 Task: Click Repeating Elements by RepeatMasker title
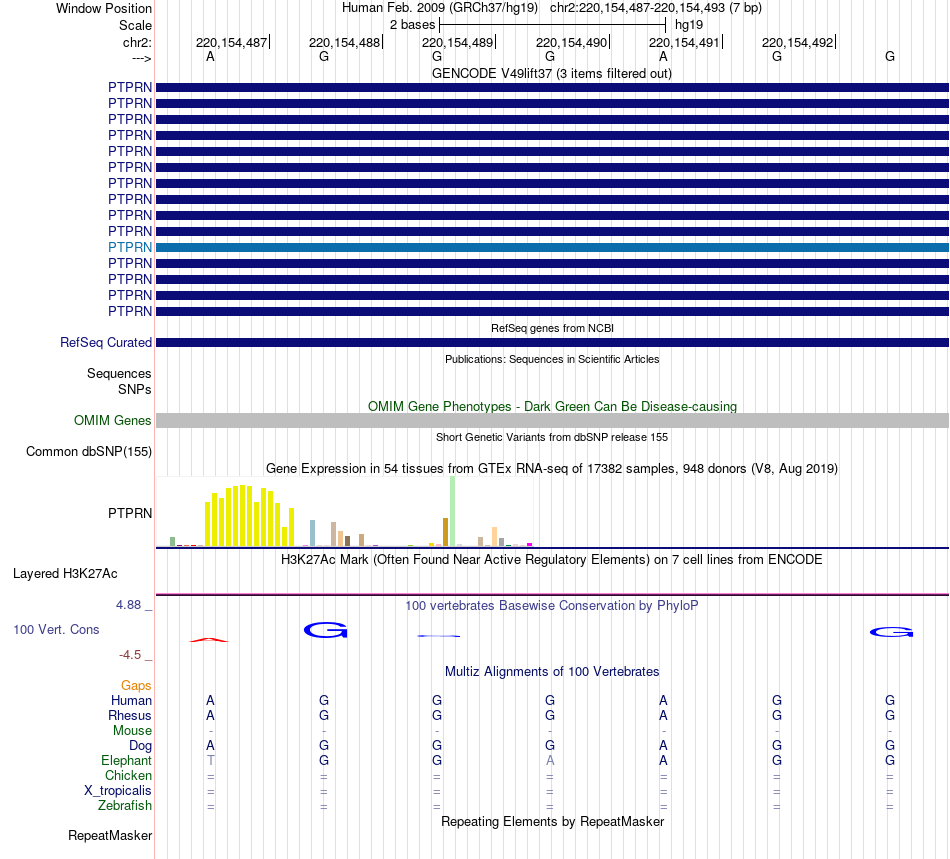click(552, 821)
